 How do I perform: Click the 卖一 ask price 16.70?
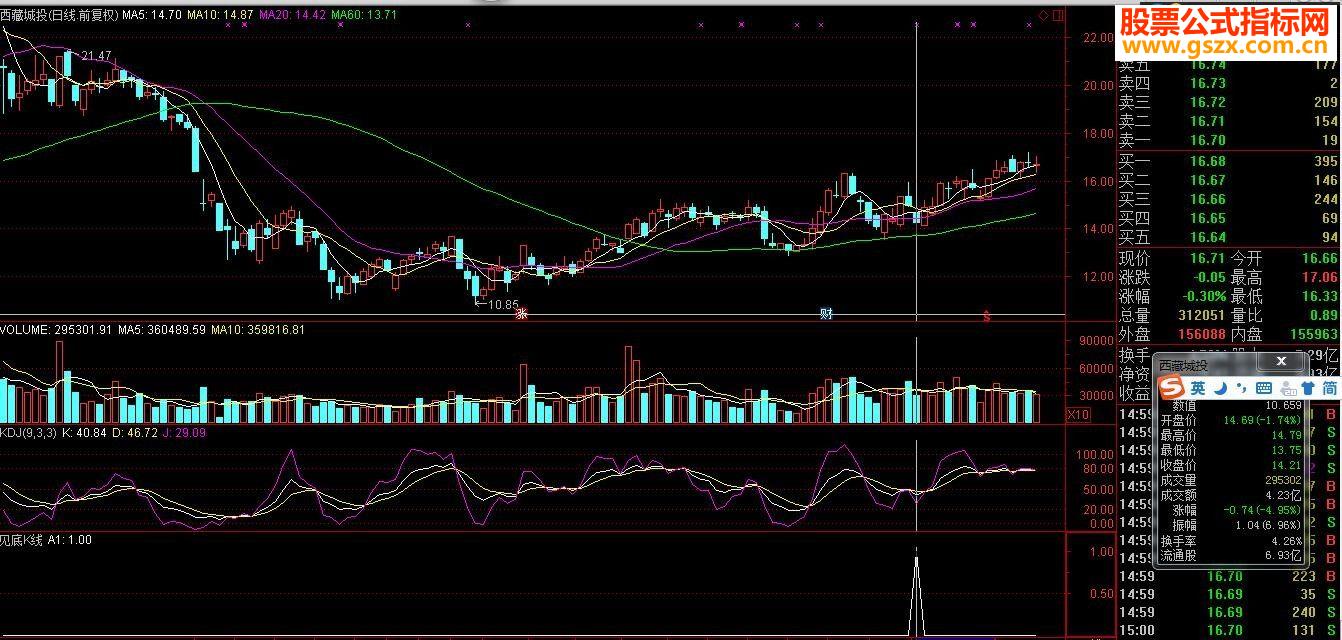(1208, 140)
